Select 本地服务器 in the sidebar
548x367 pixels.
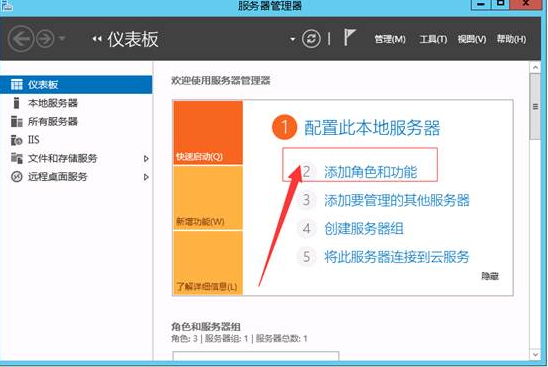coord(76,103)
